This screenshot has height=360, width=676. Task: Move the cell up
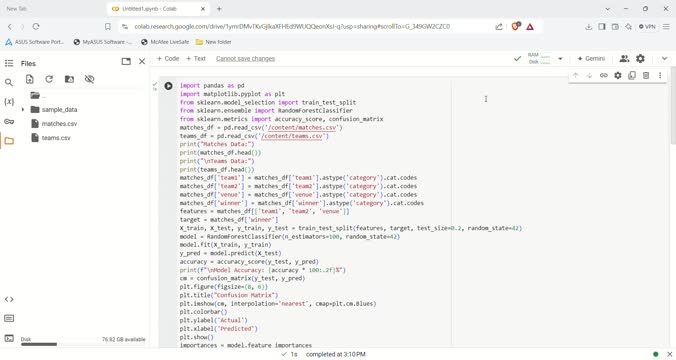(576, 75)
